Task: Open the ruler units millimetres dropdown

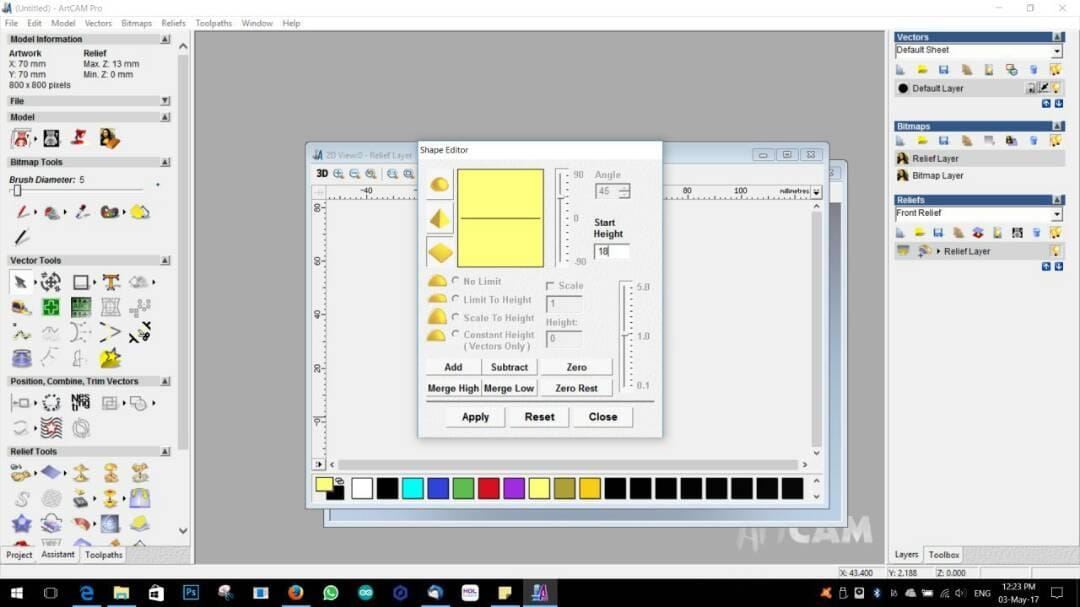Action: [816, 192]
